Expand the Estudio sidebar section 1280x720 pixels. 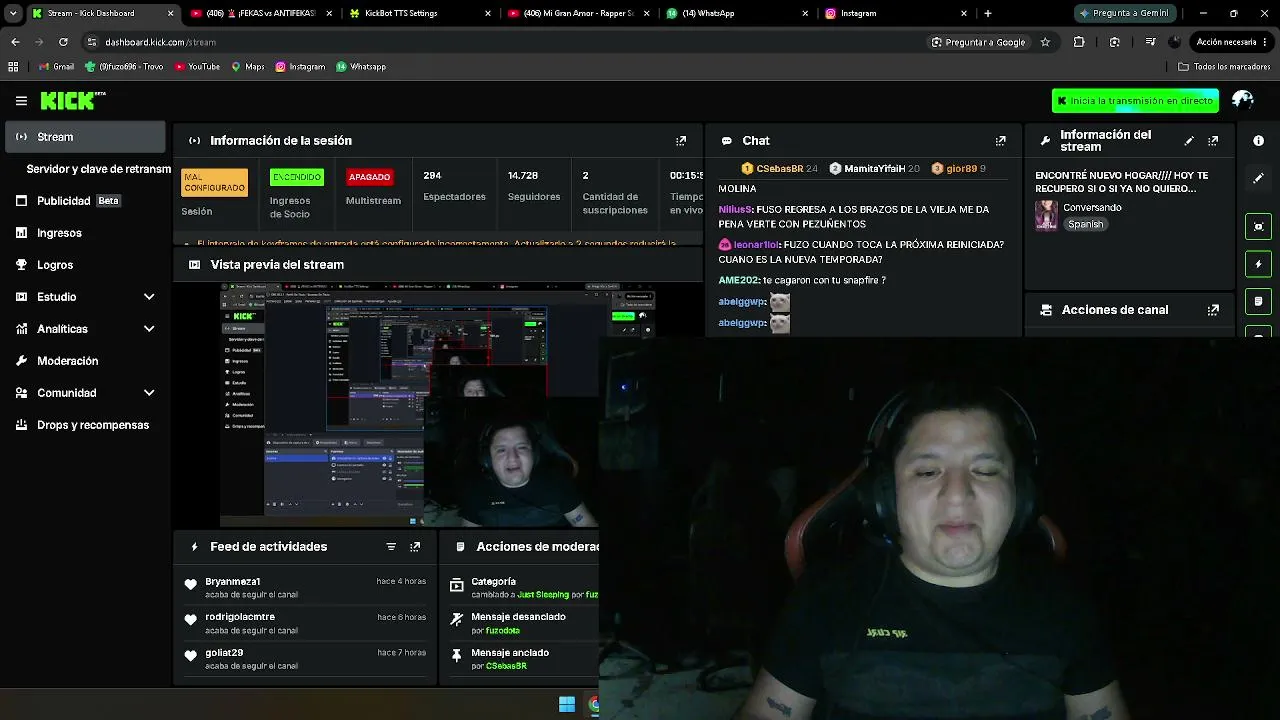pyautogui.click(x=149, y=297)
